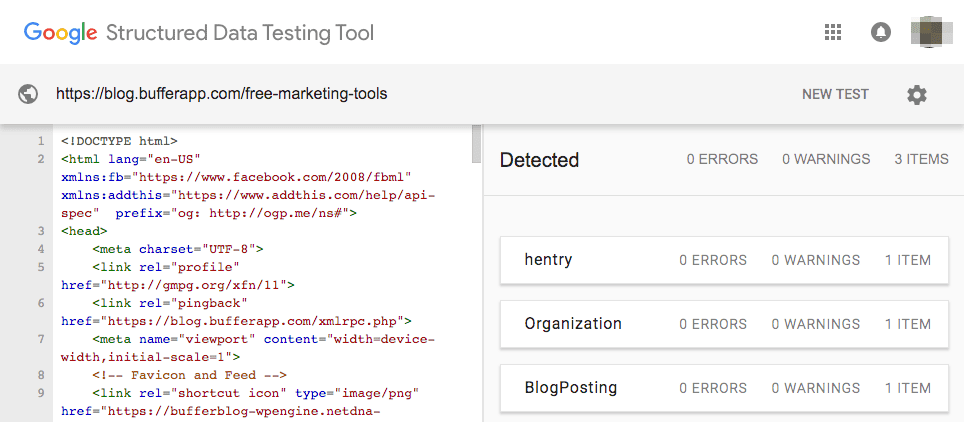
Task: Click the html lang="en-US" code line
Action: [131, 159]
